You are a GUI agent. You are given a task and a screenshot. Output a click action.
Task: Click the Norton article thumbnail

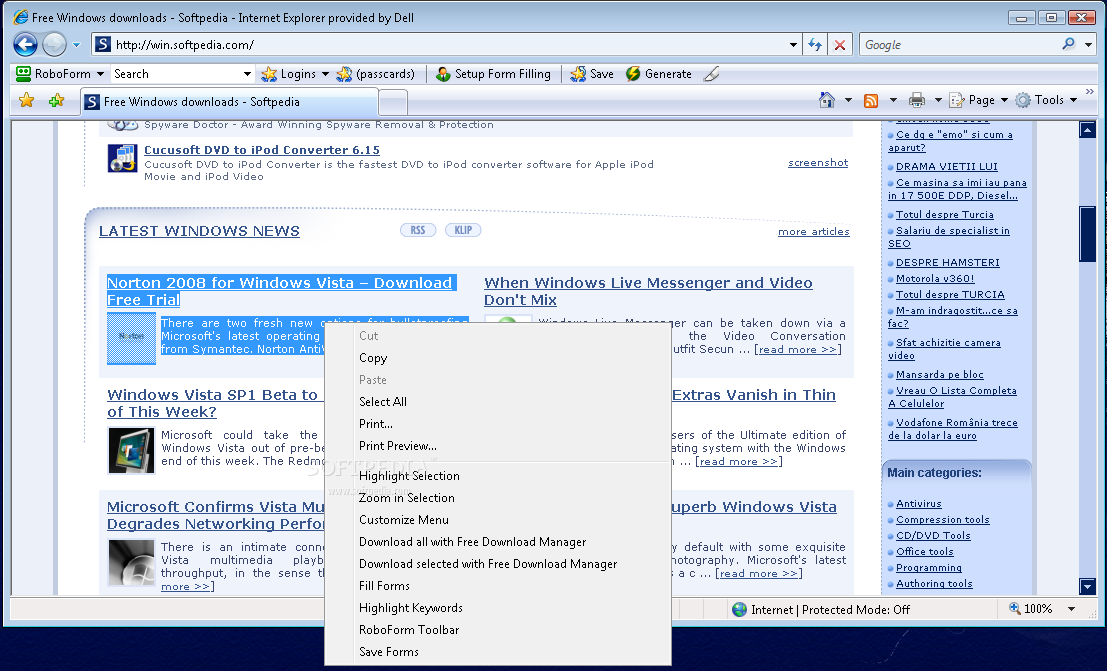coord(131,338)
